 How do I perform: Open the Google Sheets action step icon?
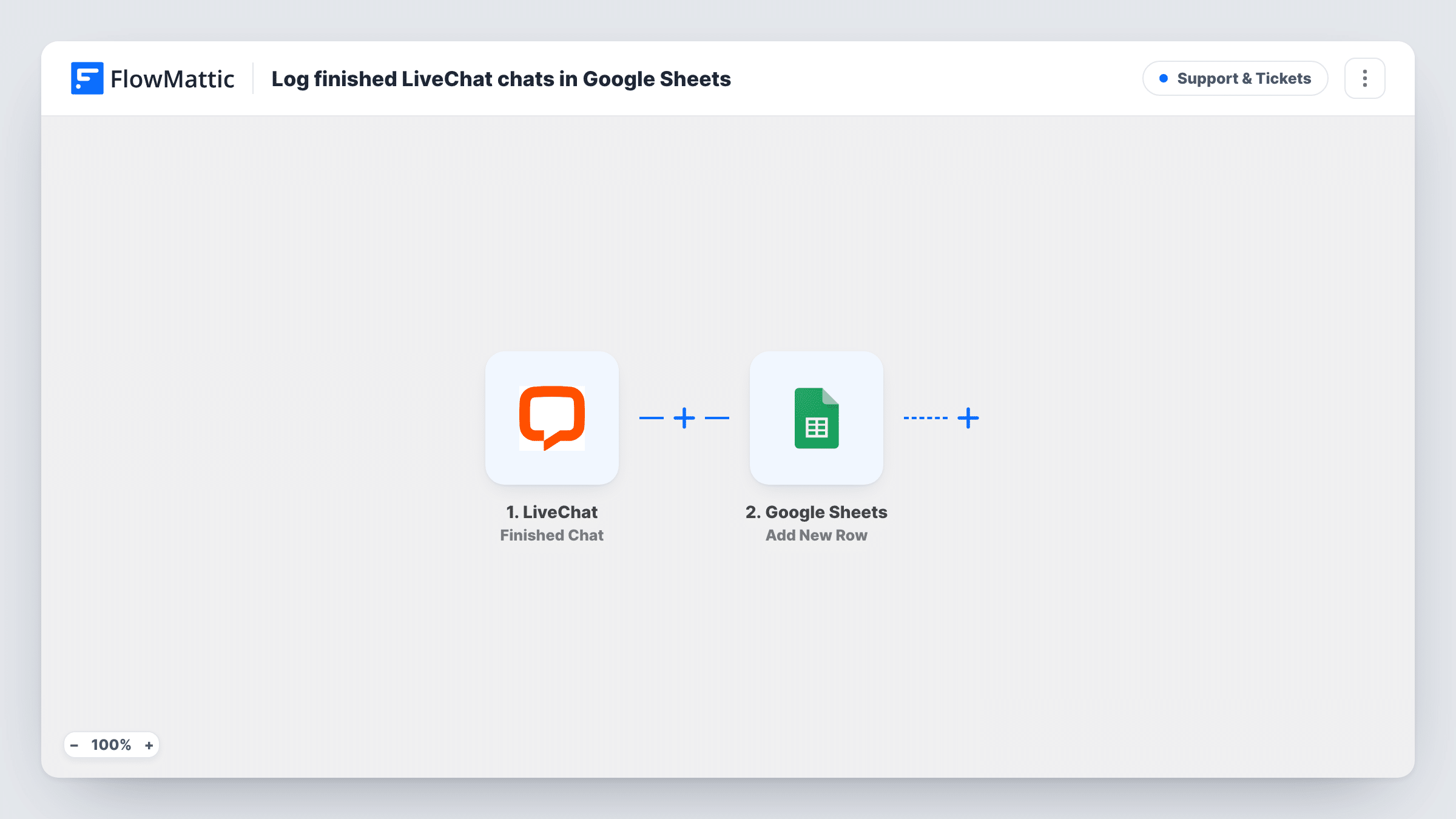(817, 418)
